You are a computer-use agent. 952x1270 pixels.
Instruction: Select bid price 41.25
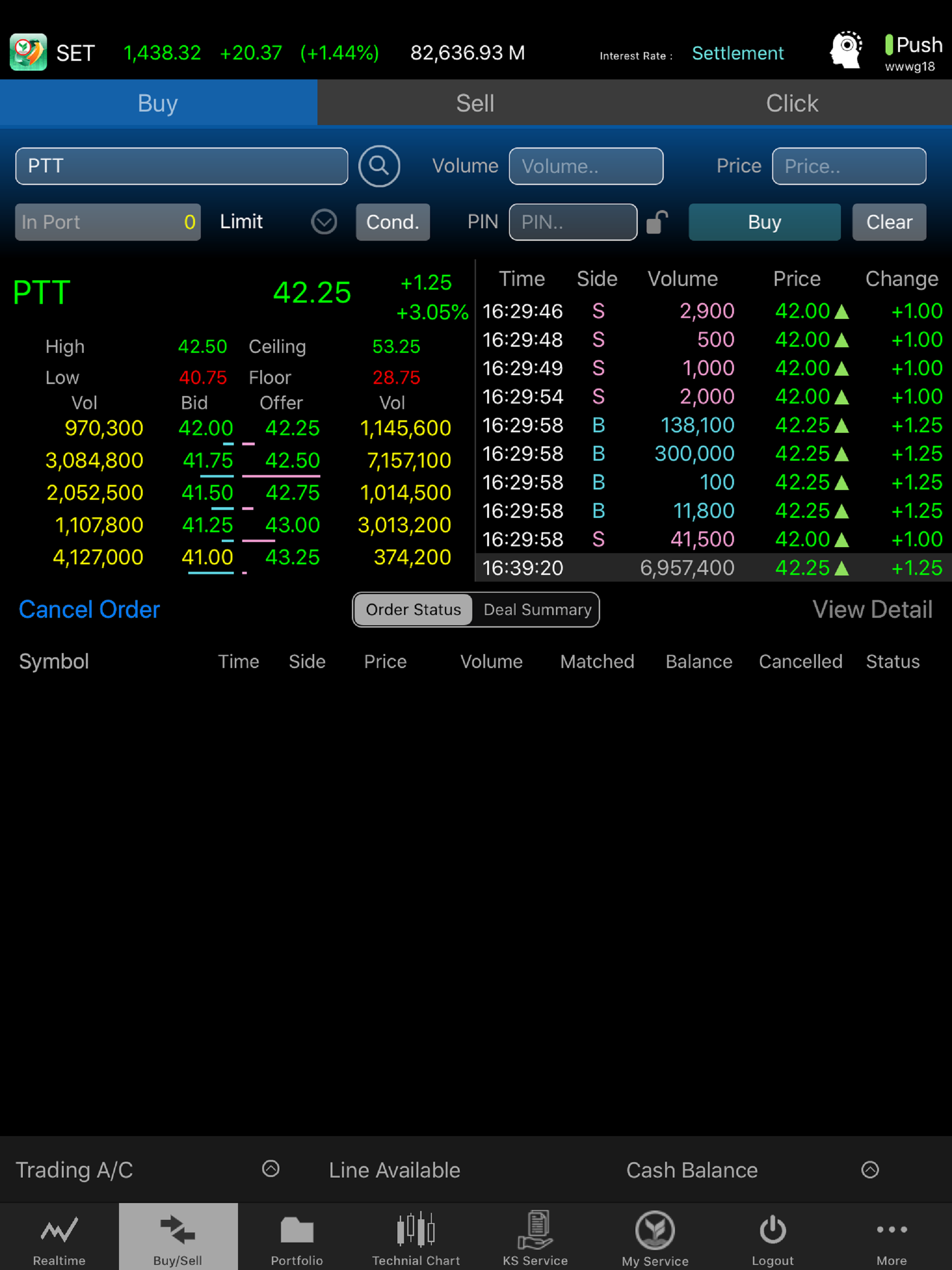pyautogui.click(x=207, y=524)
